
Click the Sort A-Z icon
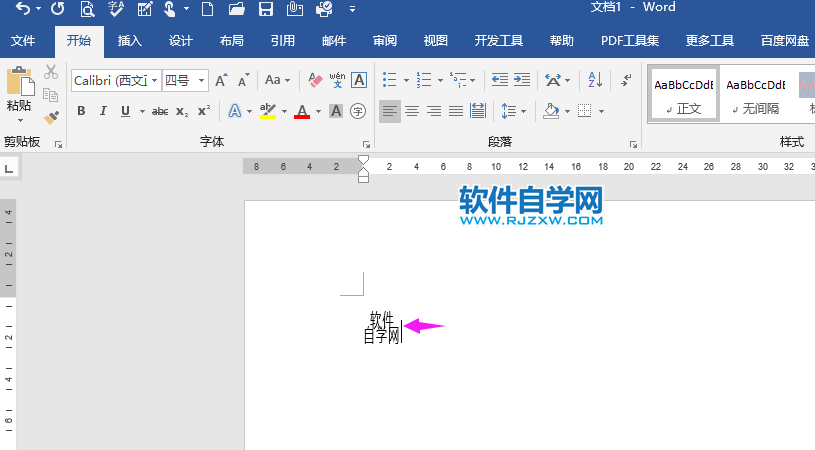point(595,80)
